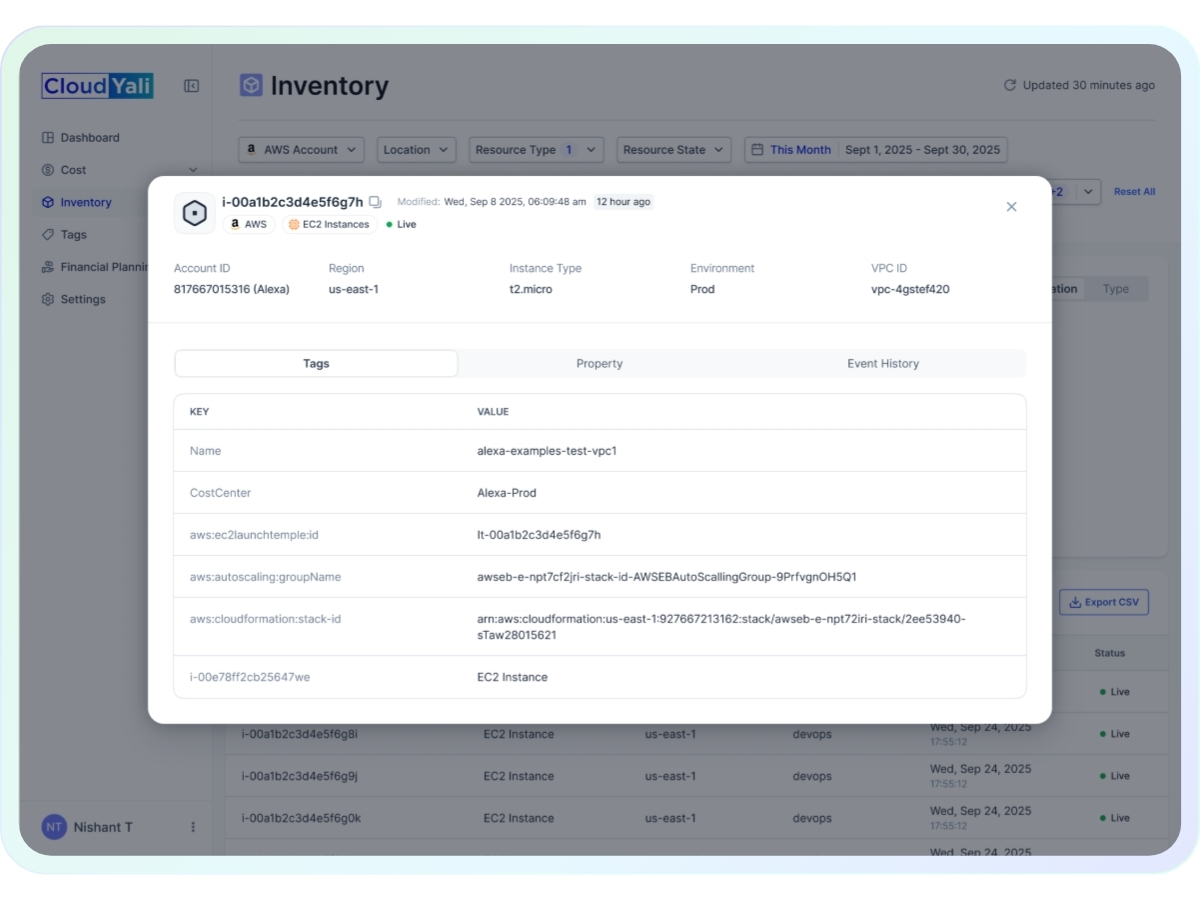Click the NT user avatar
This screenshot has width=1200, height=900.
(x=54, y=827)
